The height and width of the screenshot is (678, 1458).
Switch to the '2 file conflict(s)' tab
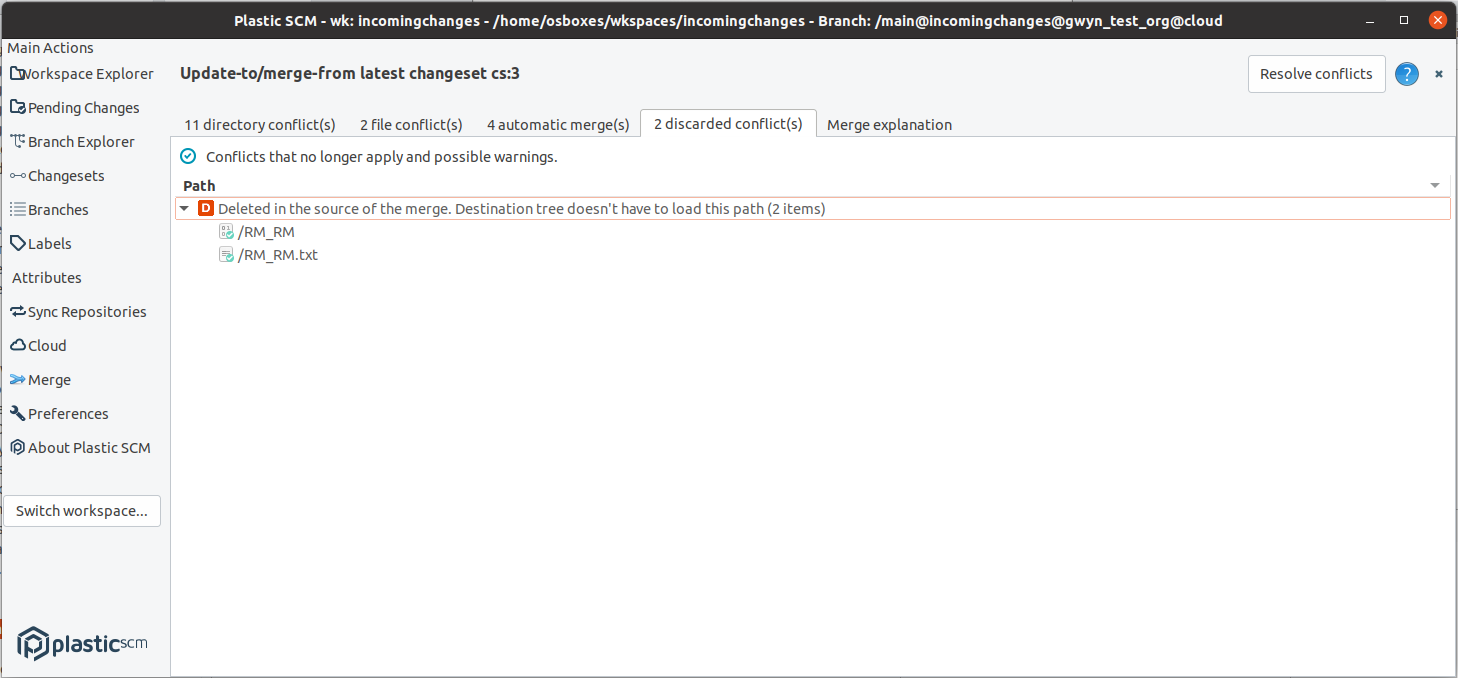pyautogui.click(x=410, y=124)
